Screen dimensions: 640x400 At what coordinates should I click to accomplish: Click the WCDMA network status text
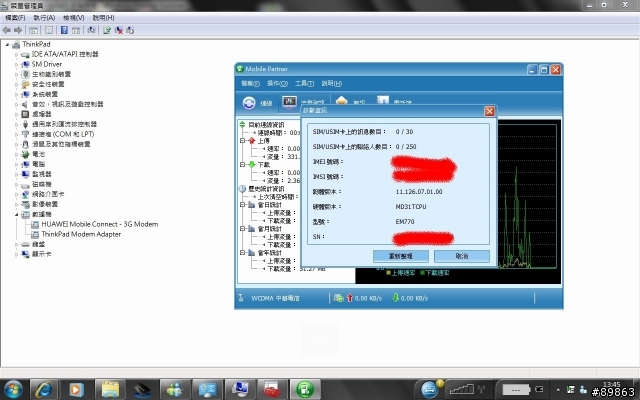pyautogui.click(x=275, y=298)
